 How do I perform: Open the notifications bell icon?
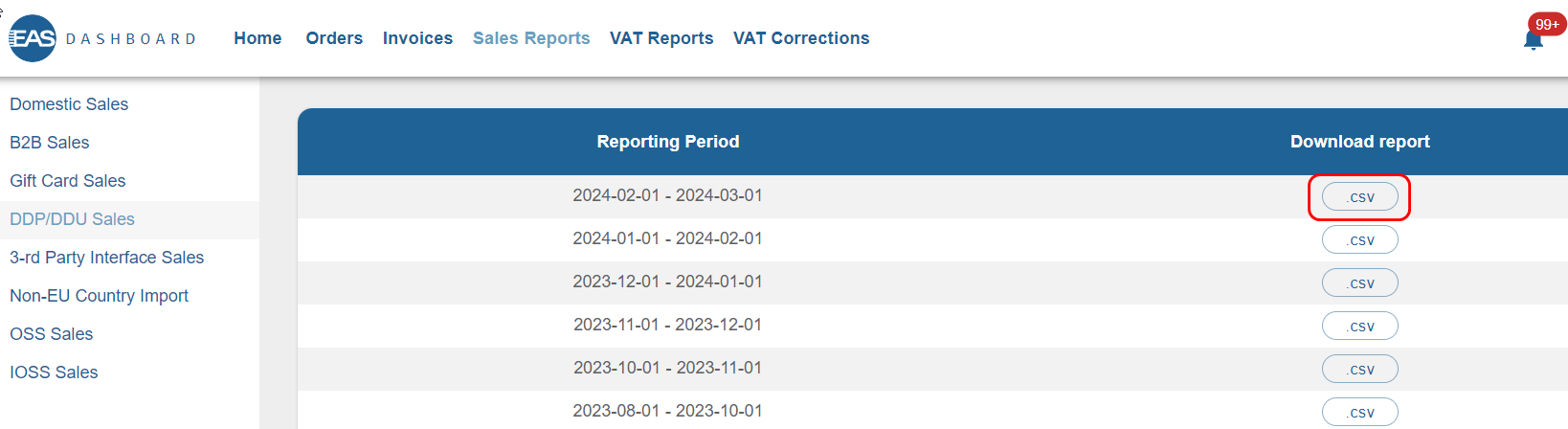1533,39
